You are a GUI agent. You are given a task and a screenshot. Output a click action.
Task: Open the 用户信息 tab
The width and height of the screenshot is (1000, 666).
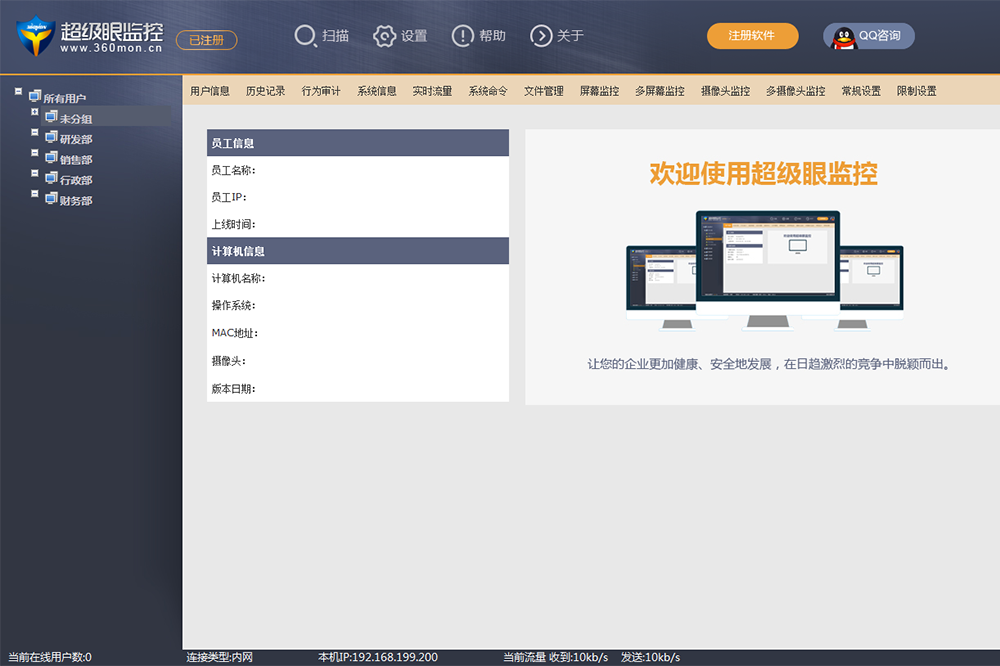pos(210,91)
